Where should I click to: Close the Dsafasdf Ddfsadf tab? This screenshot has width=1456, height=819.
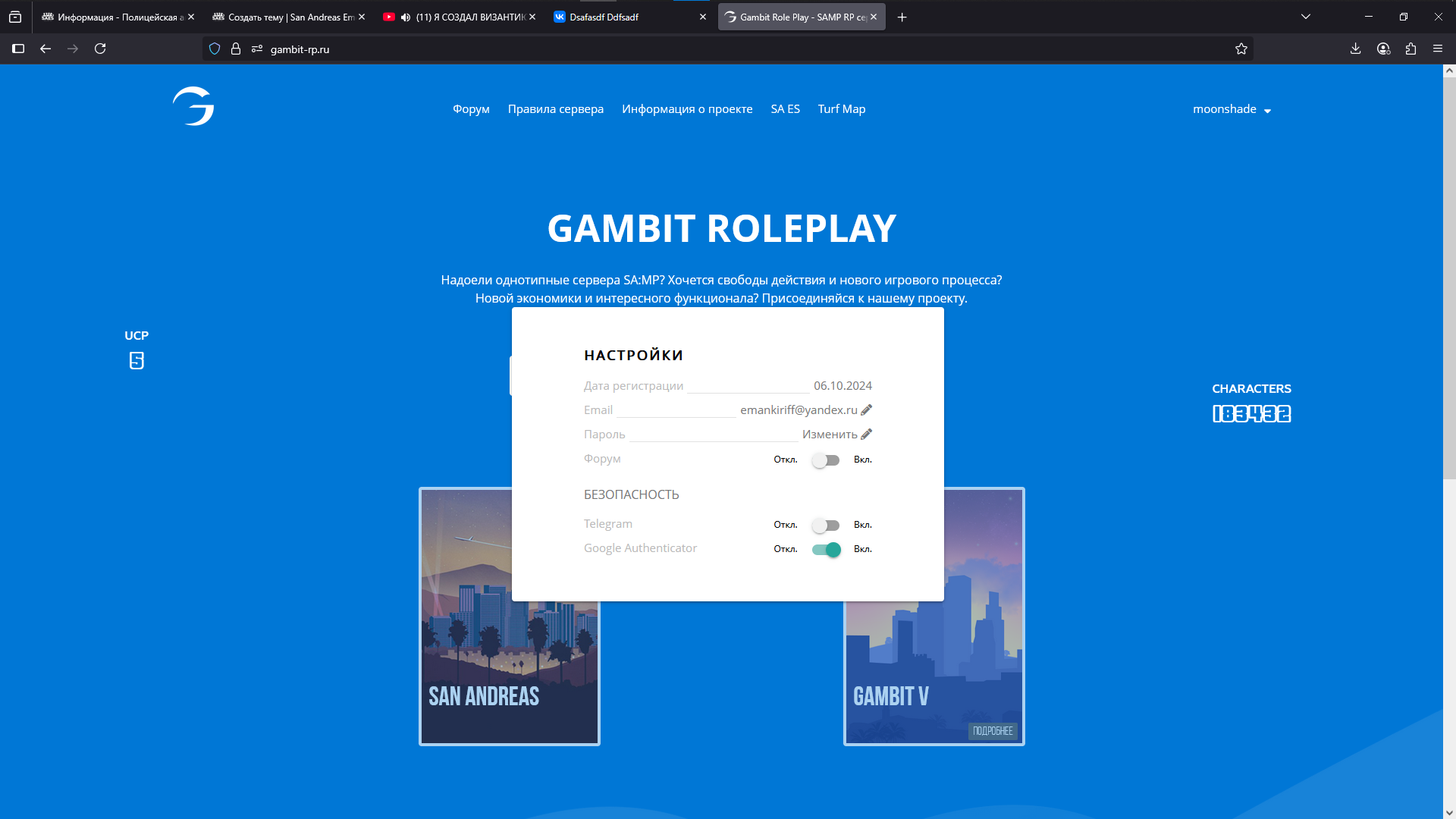[x=703, y=17]
